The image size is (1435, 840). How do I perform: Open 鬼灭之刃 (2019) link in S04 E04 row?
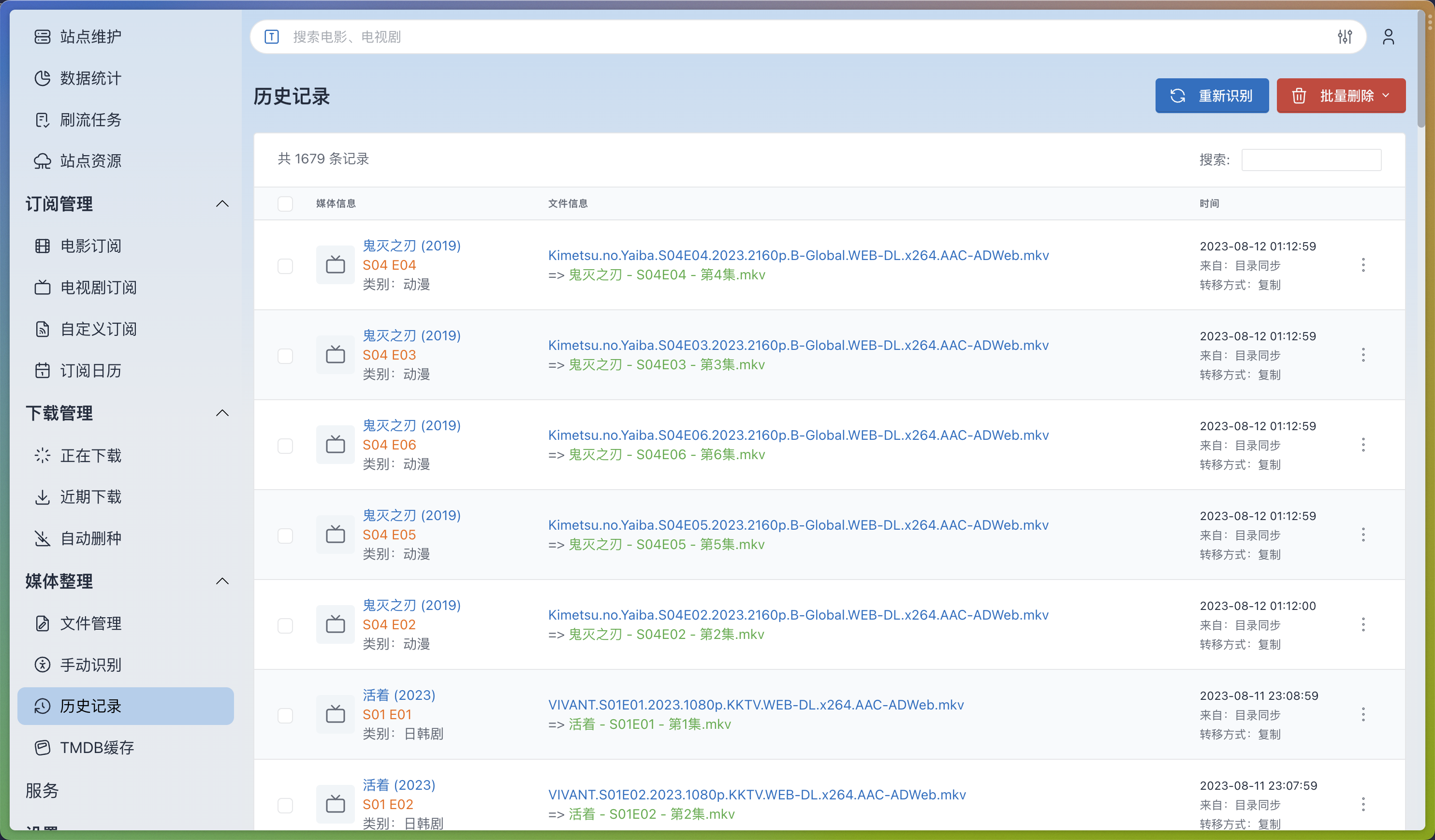point(412,246)
